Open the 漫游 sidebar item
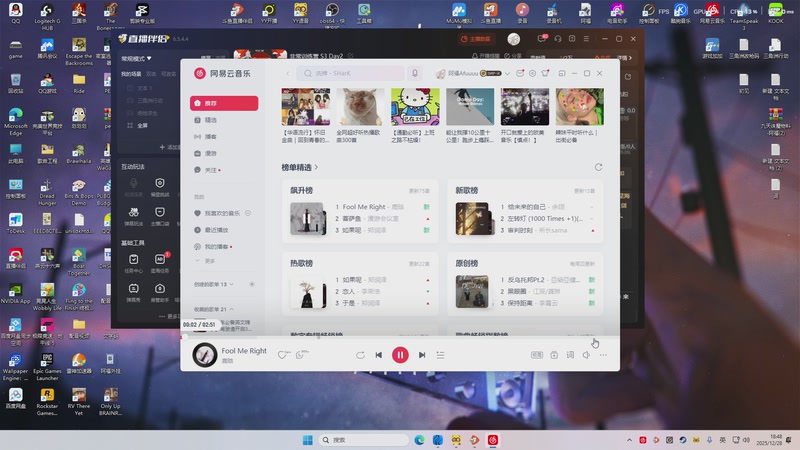The image size is (800, 450). [224, 153]
